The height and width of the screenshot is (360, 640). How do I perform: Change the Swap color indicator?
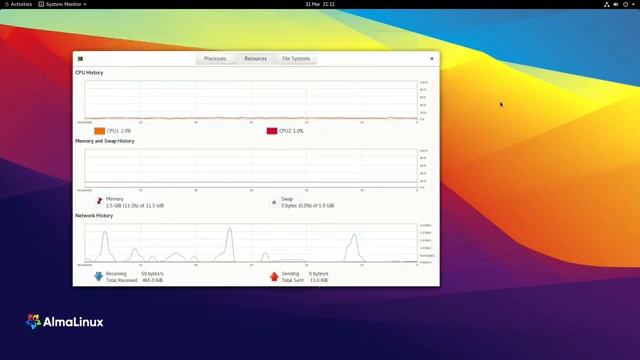[274, 202]
